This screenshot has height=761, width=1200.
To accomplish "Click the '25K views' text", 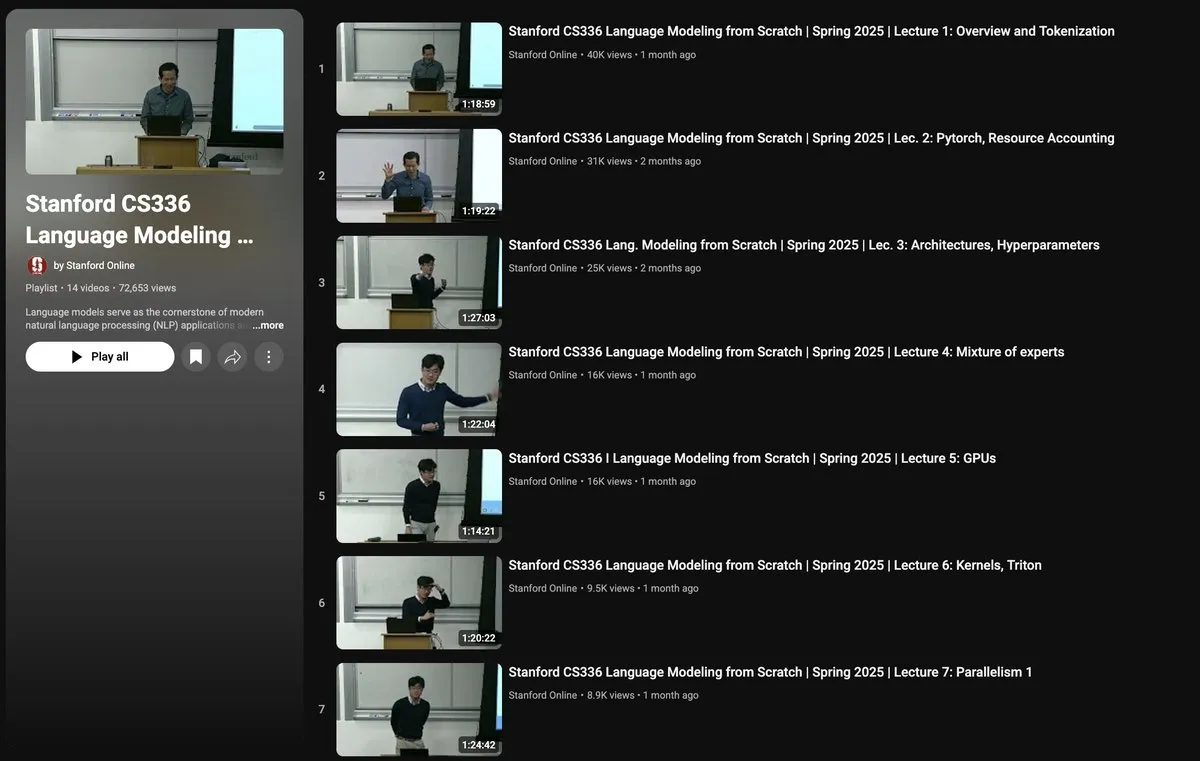I will (x=609, y=268).
